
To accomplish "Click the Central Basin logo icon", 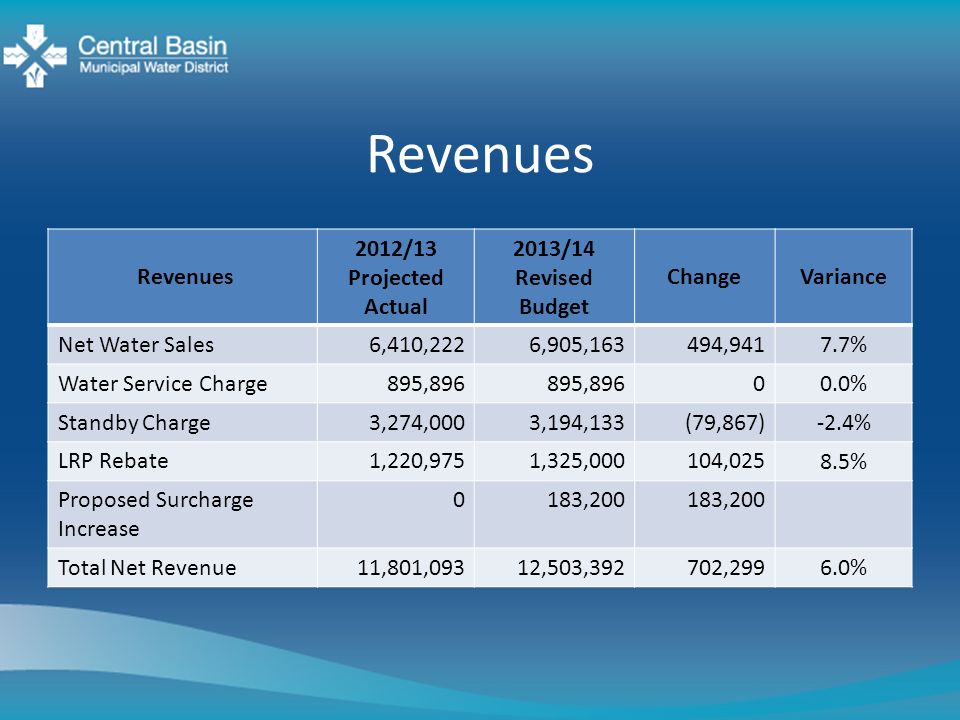I will coord(35,56).
